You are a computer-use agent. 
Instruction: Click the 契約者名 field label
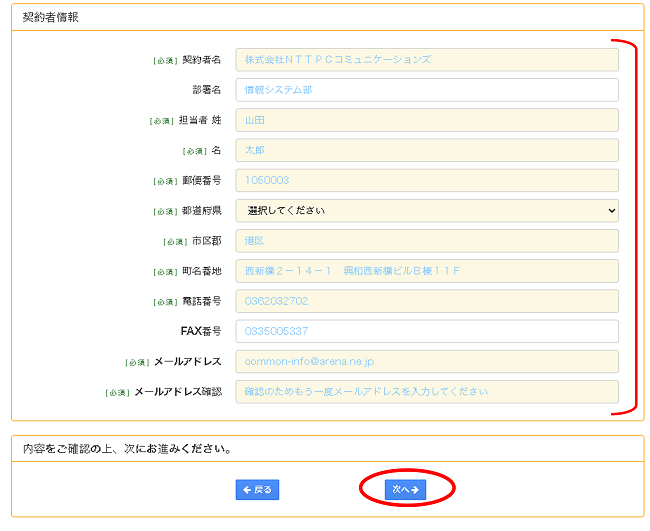point(201,60)
